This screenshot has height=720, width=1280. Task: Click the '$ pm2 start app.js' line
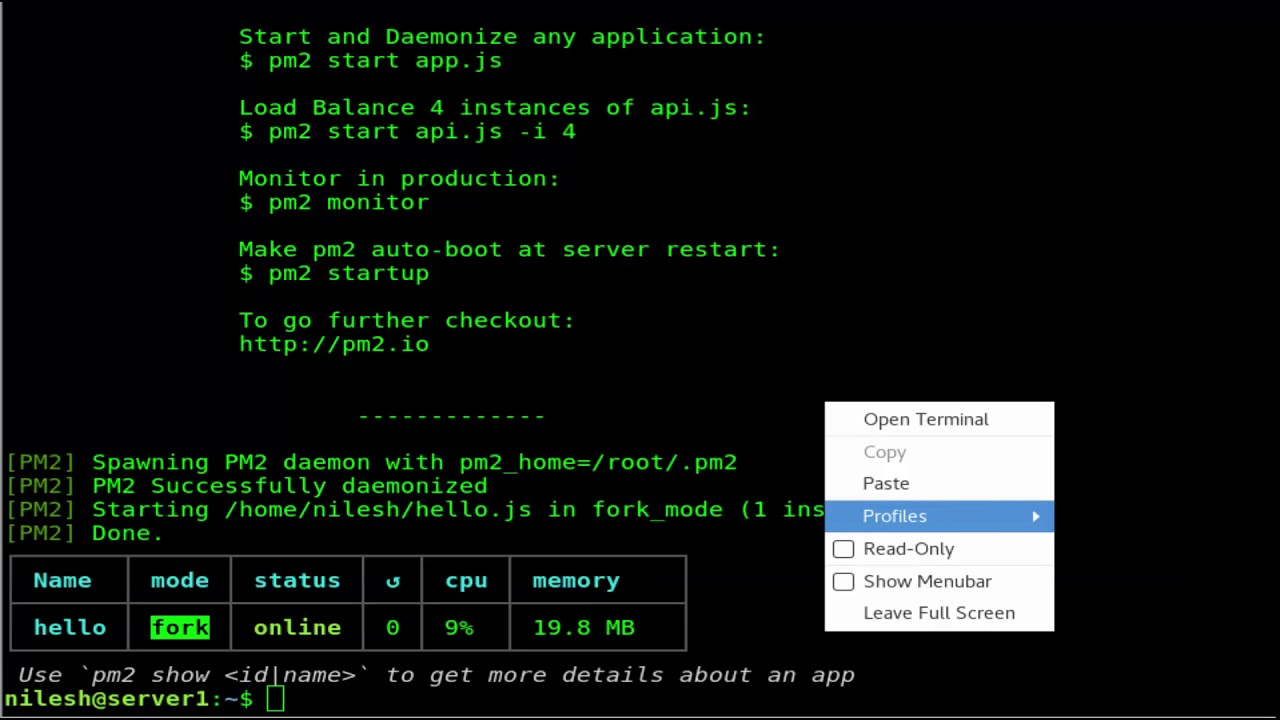[370, 60]
